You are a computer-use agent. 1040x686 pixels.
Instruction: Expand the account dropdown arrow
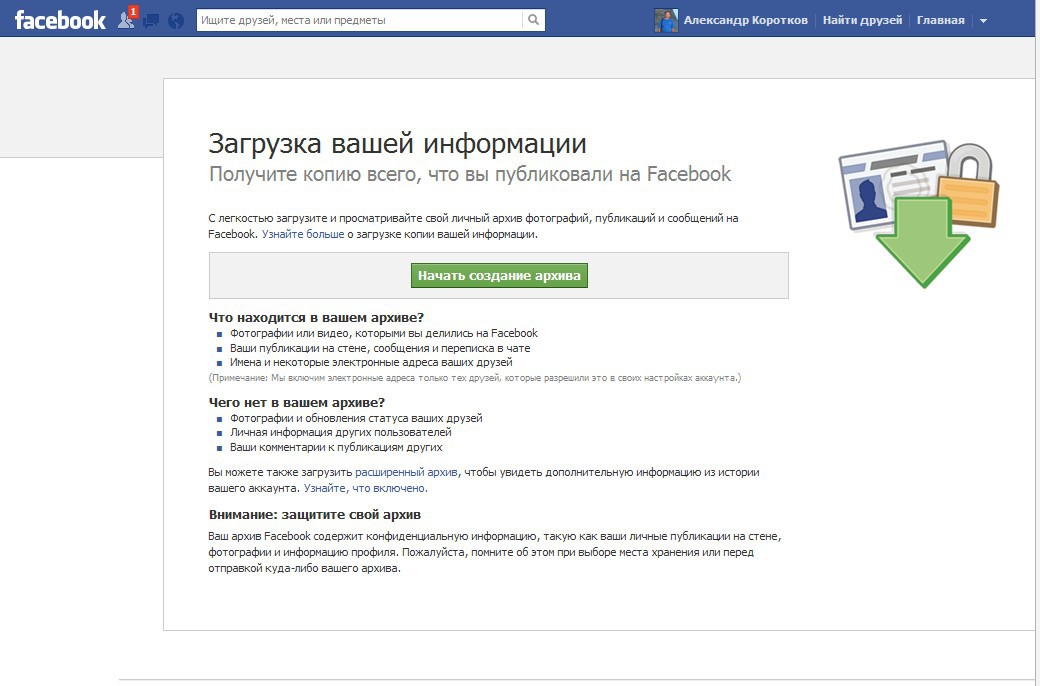(983, 21)
